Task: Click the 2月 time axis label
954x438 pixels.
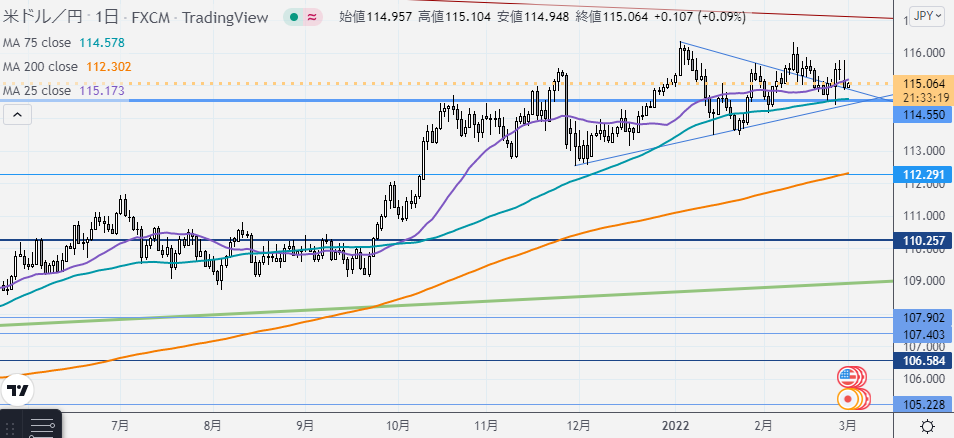Action: coord(763,424)
